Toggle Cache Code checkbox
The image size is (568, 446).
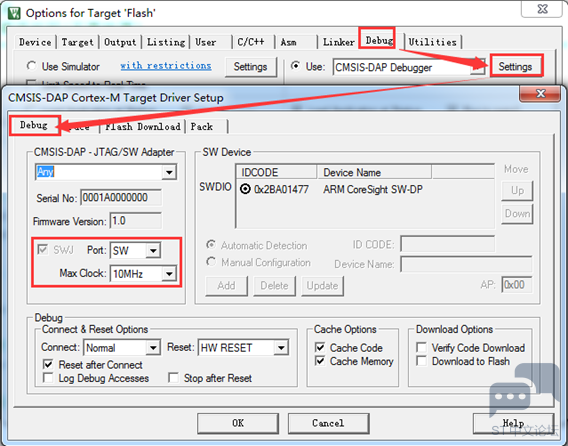pos(320,347)
